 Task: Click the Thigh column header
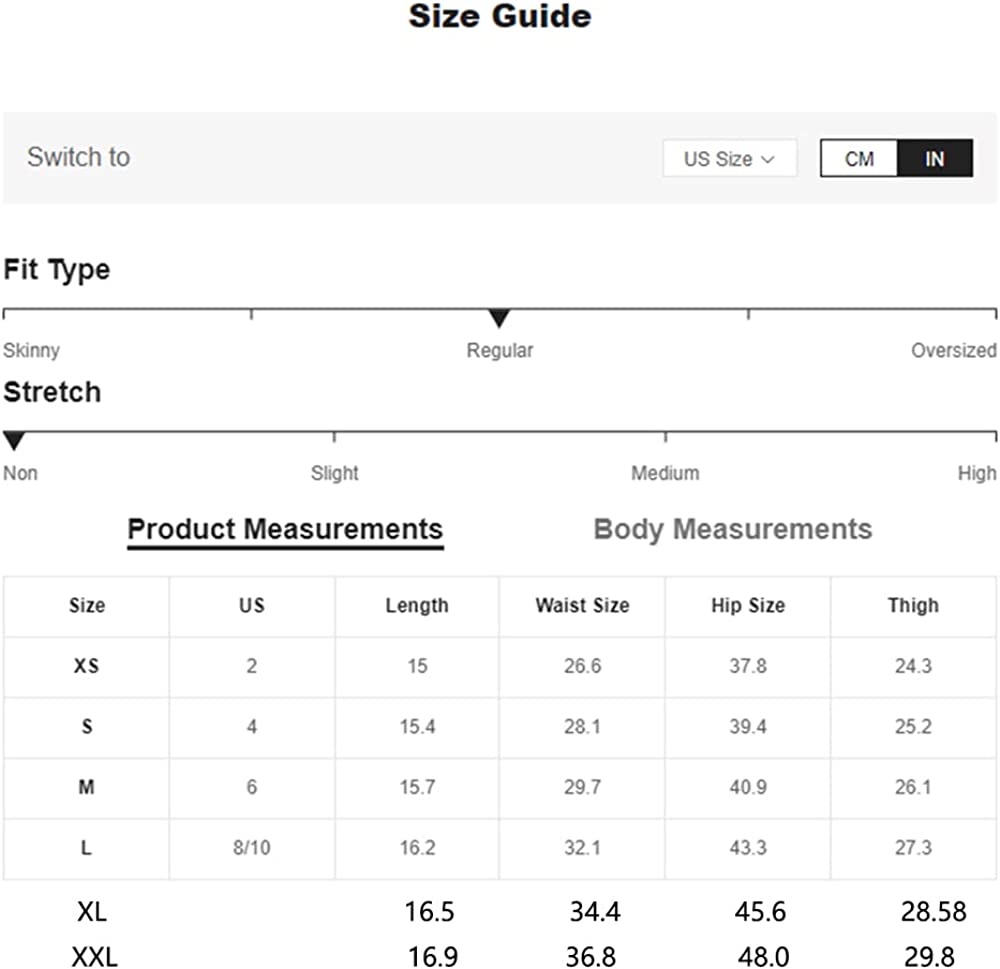pos(913,605)
